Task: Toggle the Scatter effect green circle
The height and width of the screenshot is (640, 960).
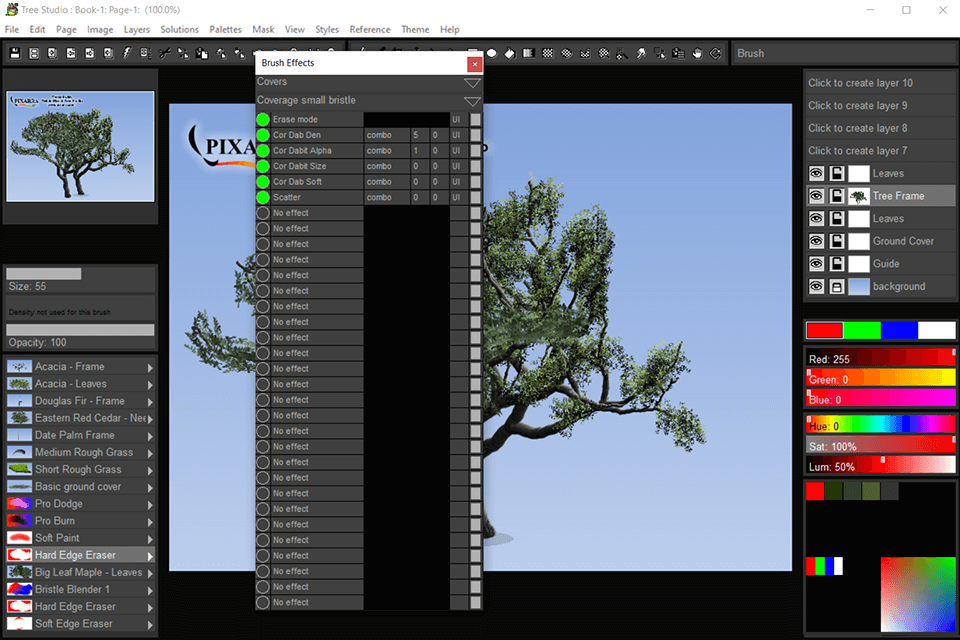Action: (x=263, y=197)
